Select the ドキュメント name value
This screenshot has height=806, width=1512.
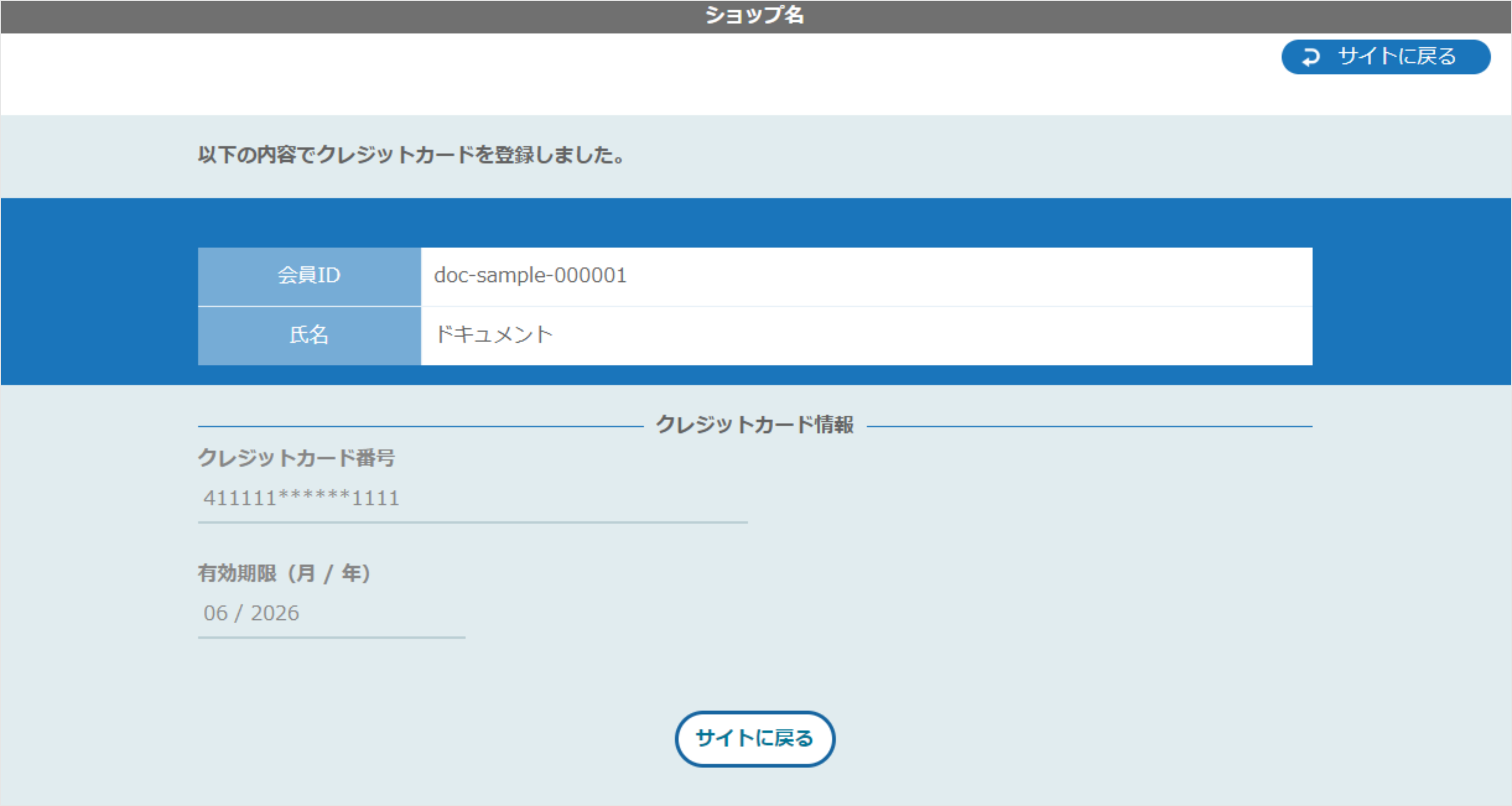(494, 335)
